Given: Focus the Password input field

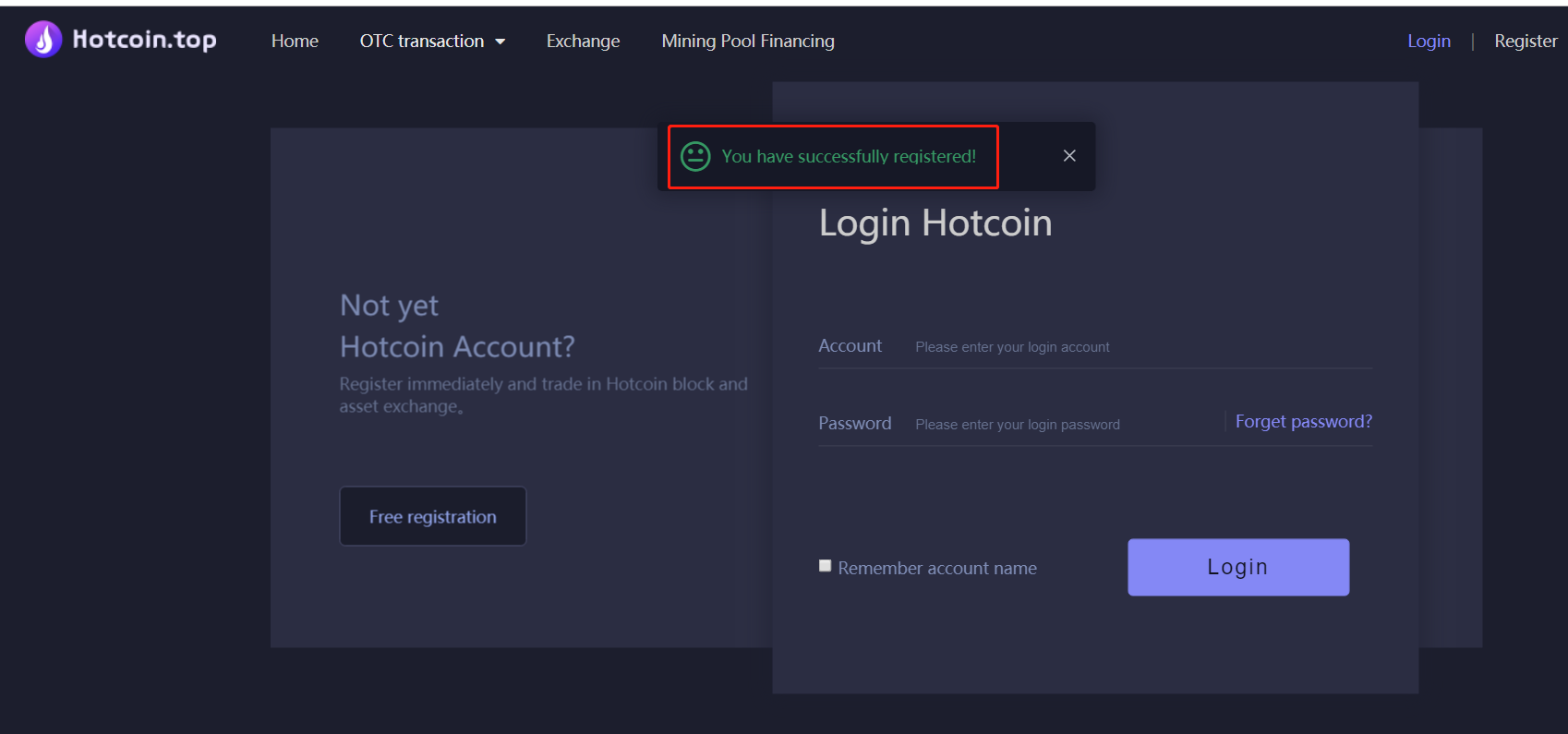Looking at the screenshot, I should tap(1067, 424).
